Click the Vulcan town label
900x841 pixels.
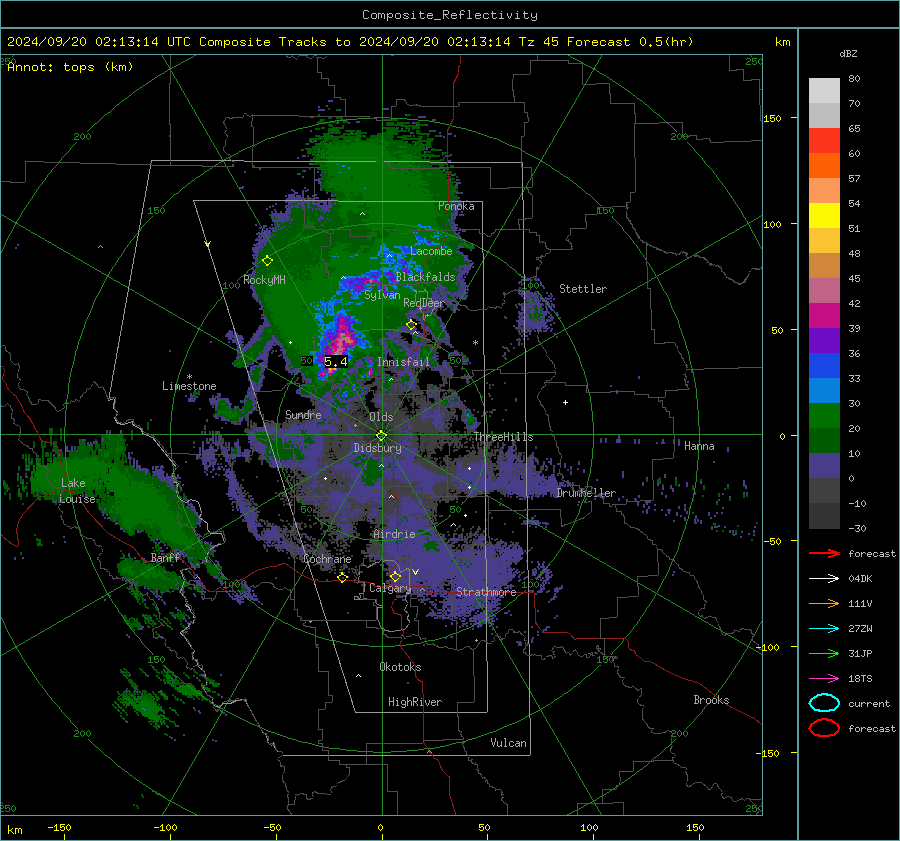point(509,743)
